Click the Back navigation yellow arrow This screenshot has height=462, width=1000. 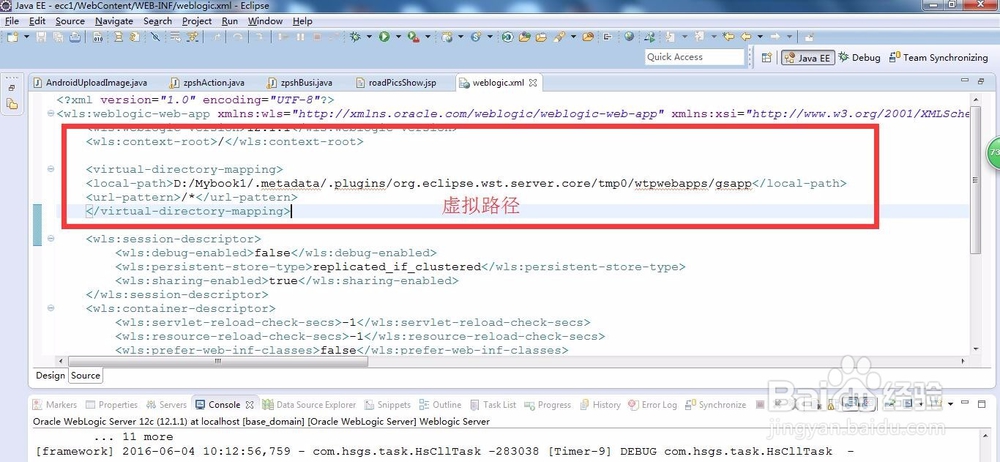[746, 36]
